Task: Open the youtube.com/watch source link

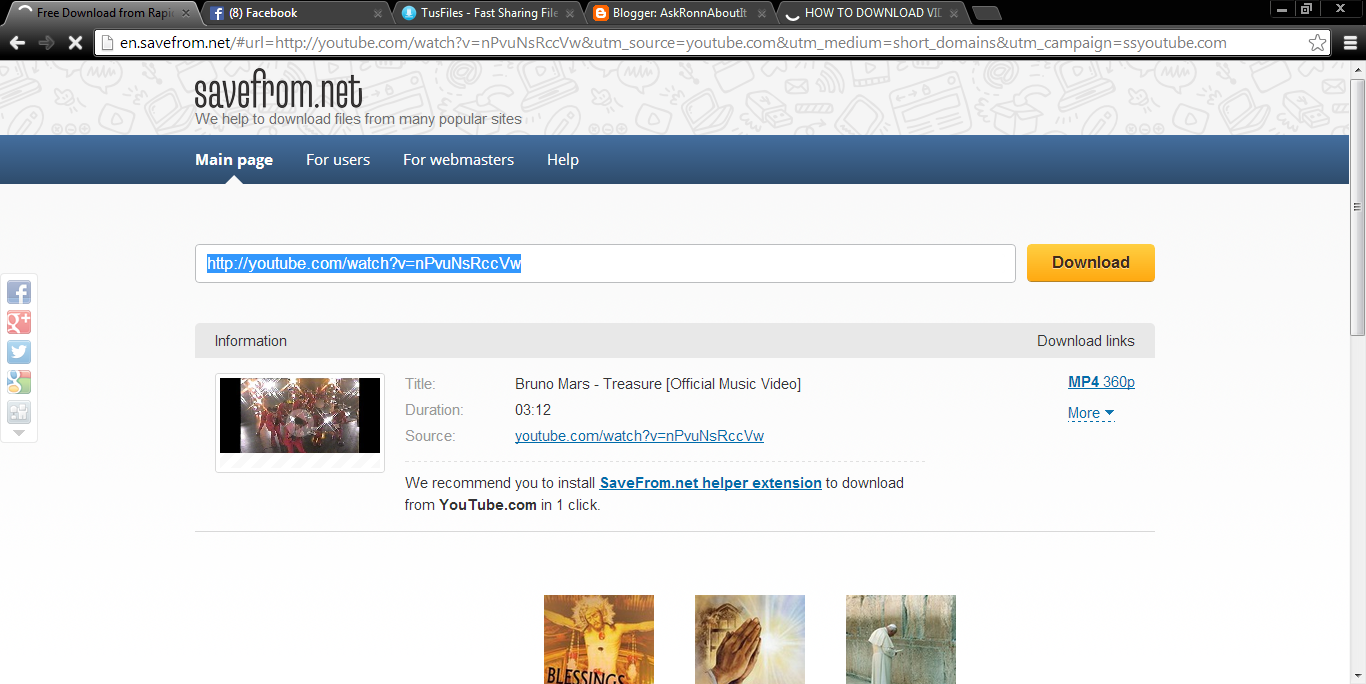Action: pos(639,436)
